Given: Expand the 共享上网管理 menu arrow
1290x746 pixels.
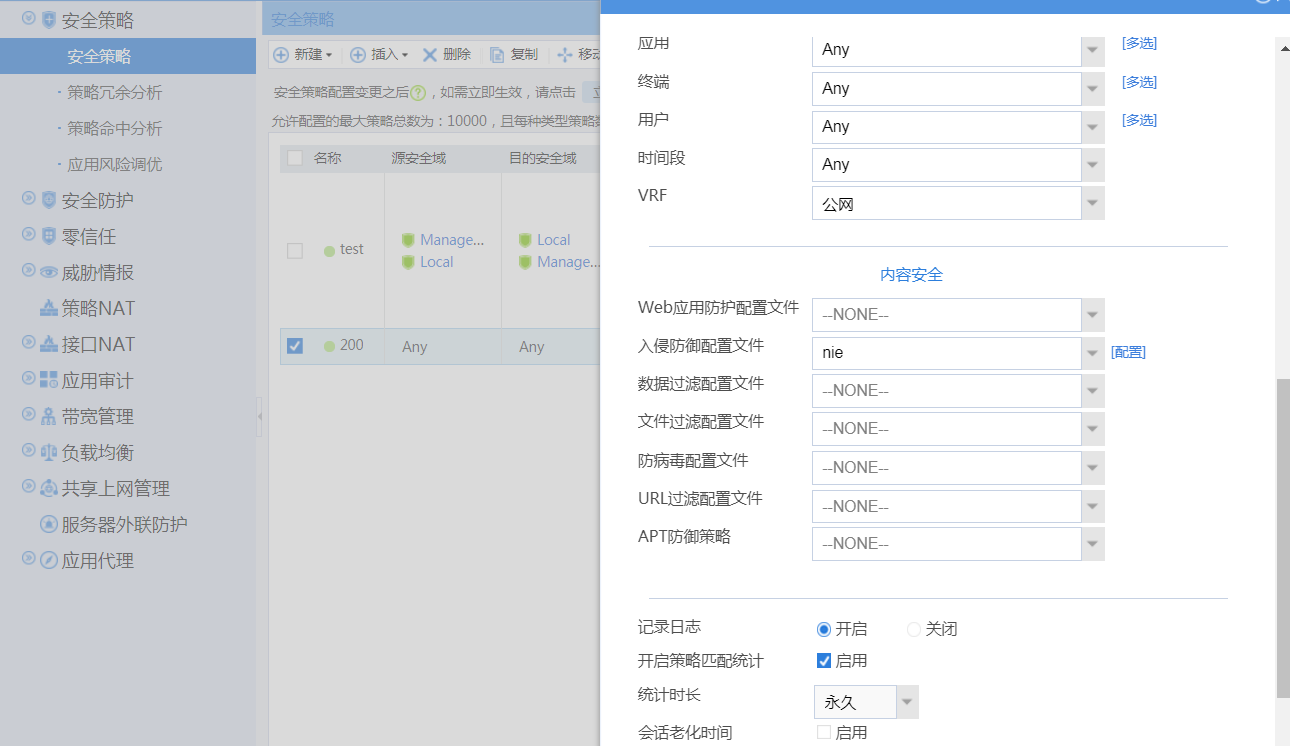Looking at the screenshot, I should [28, 488].
